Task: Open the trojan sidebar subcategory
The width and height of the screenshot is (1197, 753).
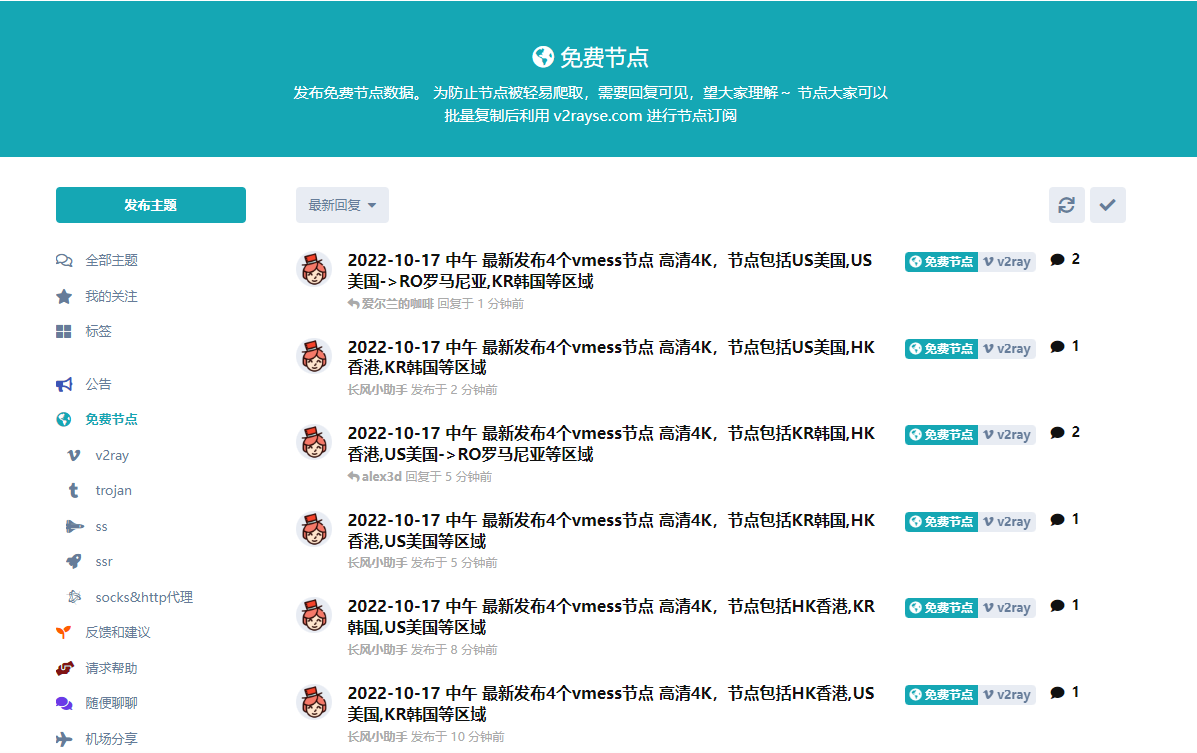Action: [114, 490]
